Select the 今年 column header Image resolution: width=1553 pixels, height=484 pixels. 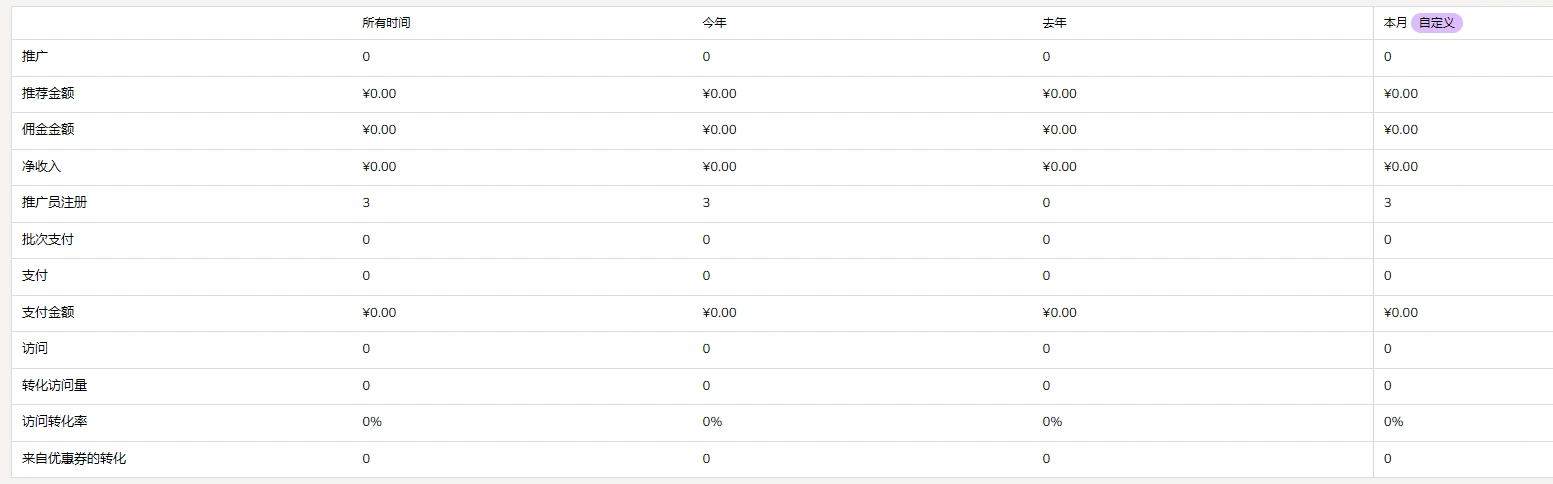click(x=714, y=23)
